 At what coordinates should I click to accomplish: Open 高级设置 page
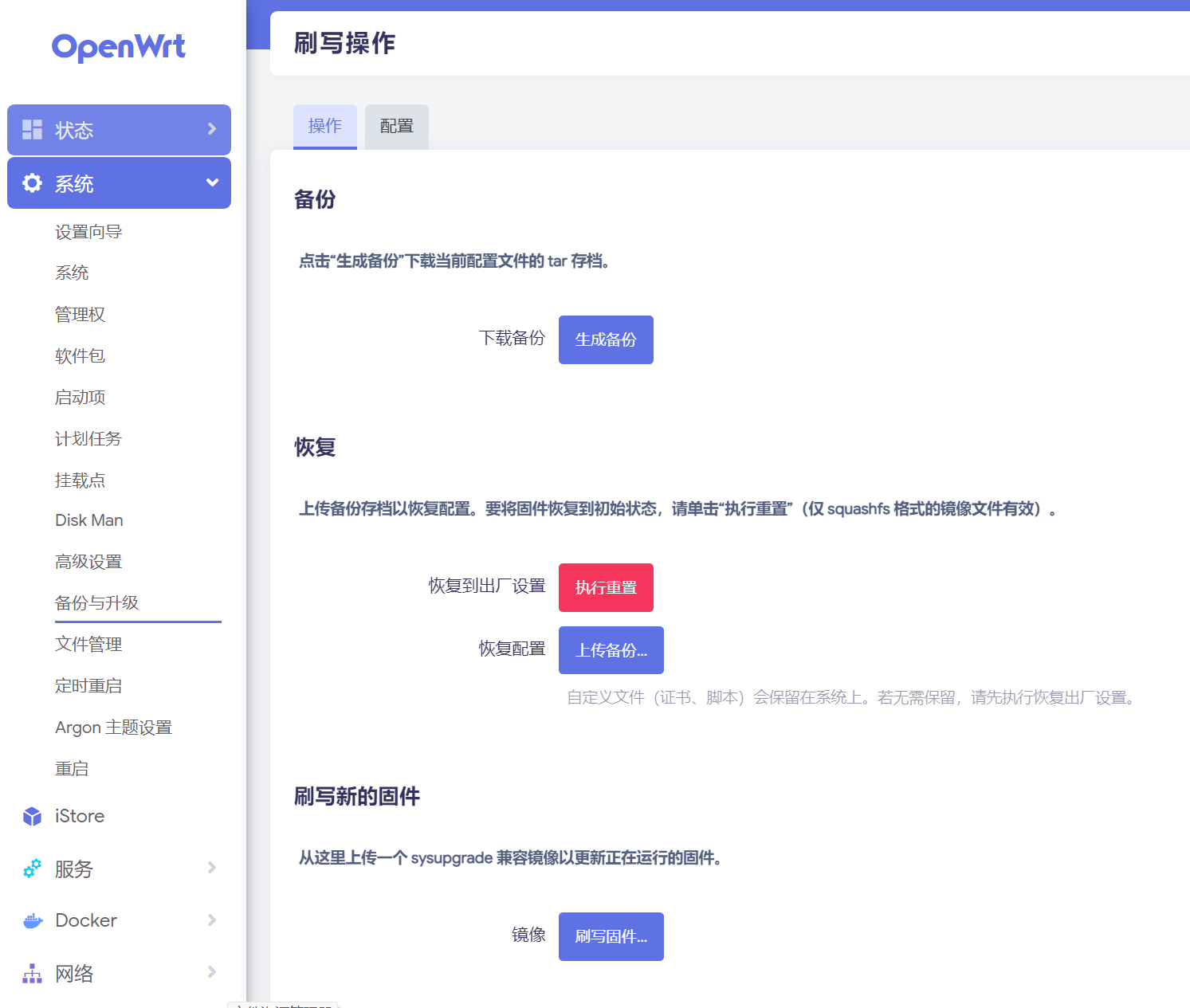[88, 562]
